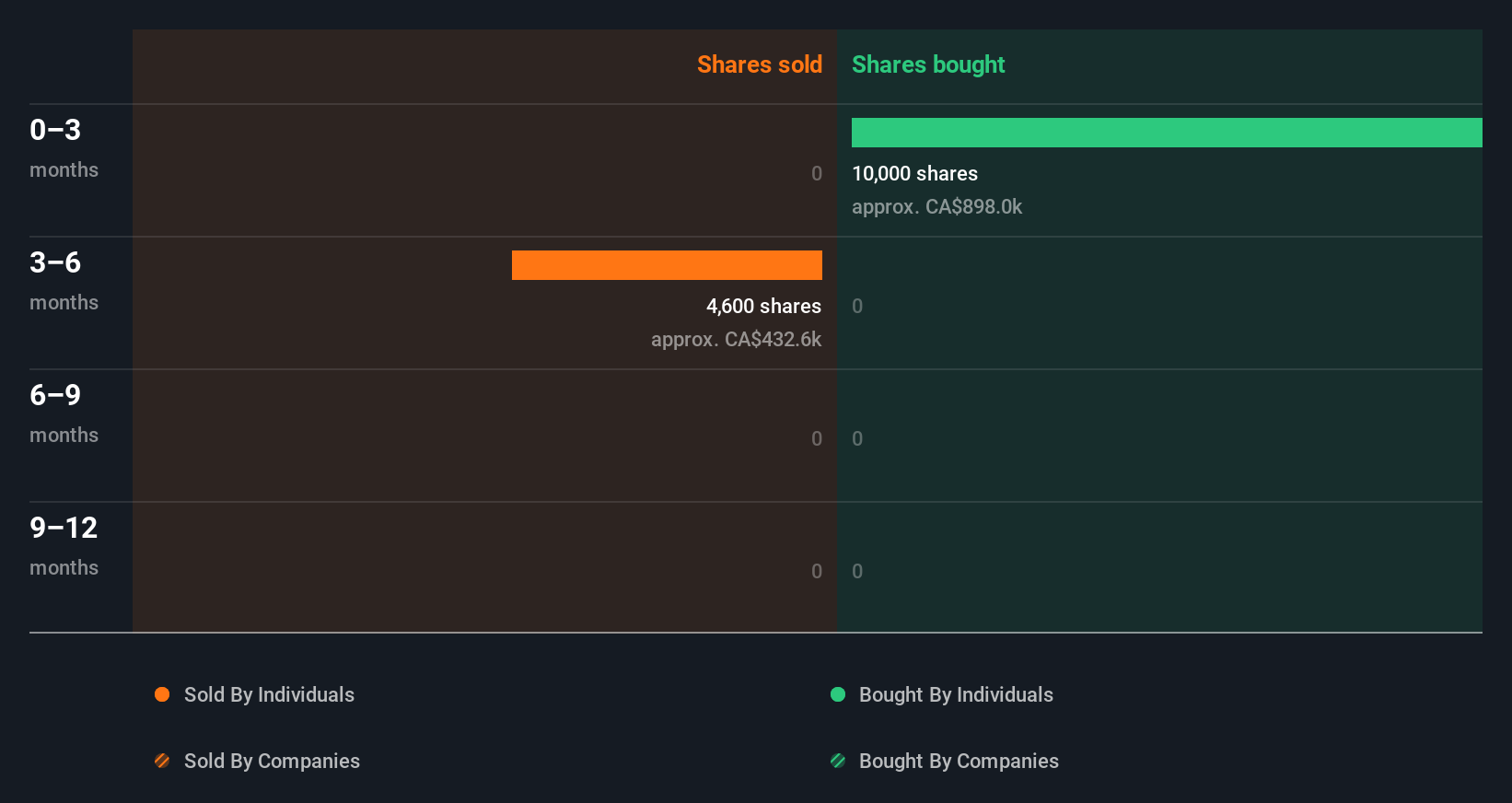Image resolution: width=1512 pixels, height=803 pixels.
Task: Click the green Bought By Individuals legend dot
Action: click(838, 694)
